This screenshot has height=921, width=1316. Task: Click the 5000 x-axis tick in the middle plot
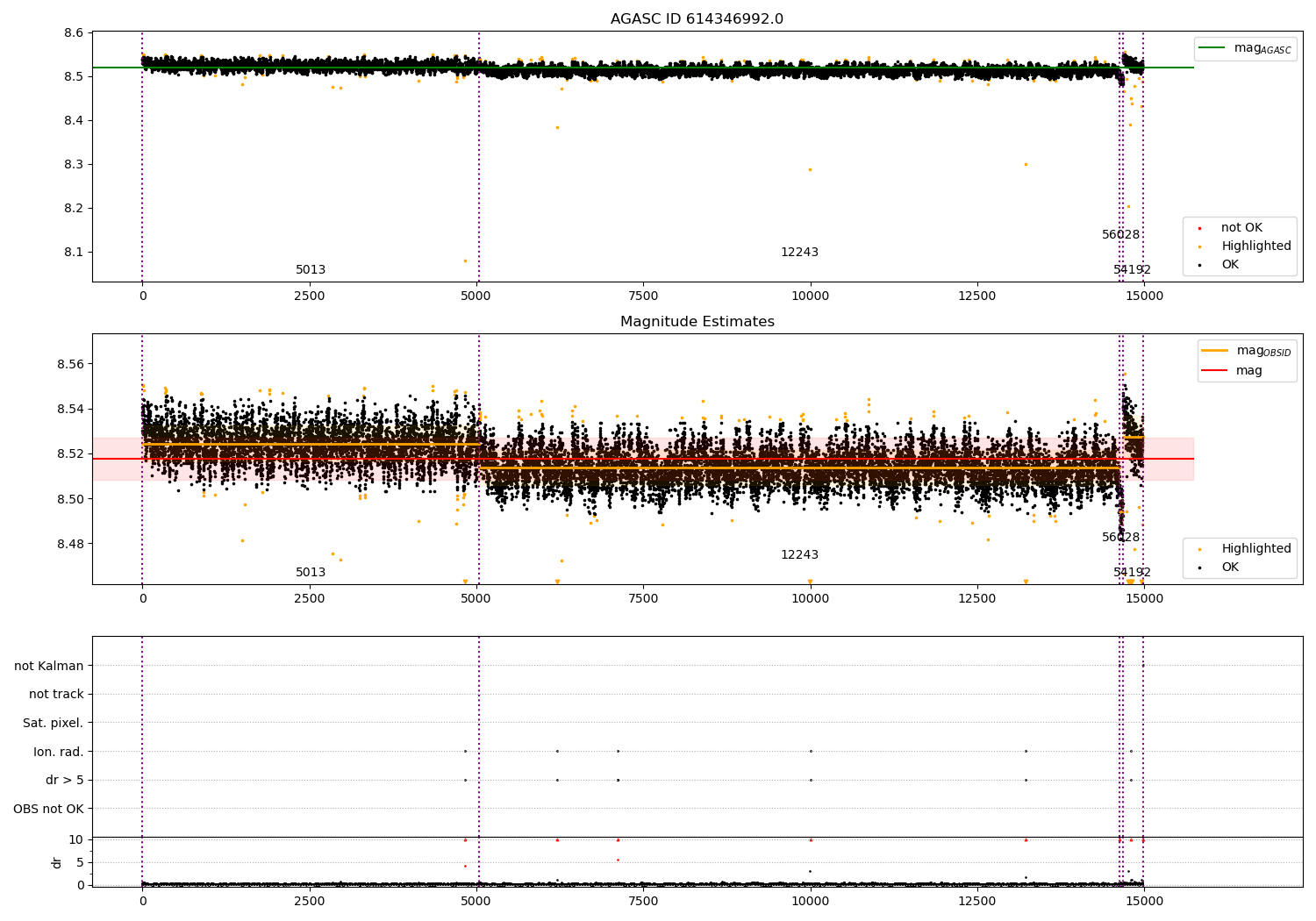point(476,599)
